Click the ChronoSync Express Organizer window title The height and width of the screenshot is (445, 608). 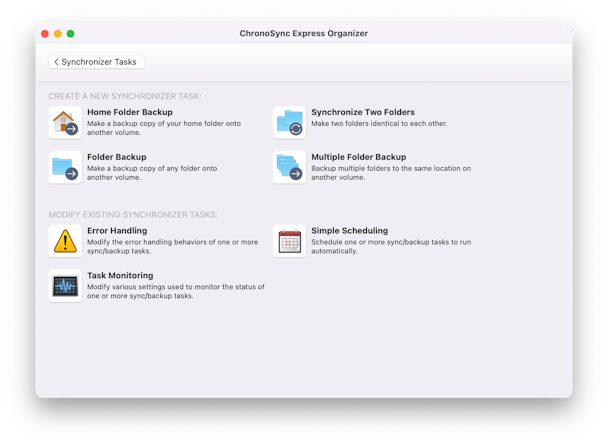point(304,33)
